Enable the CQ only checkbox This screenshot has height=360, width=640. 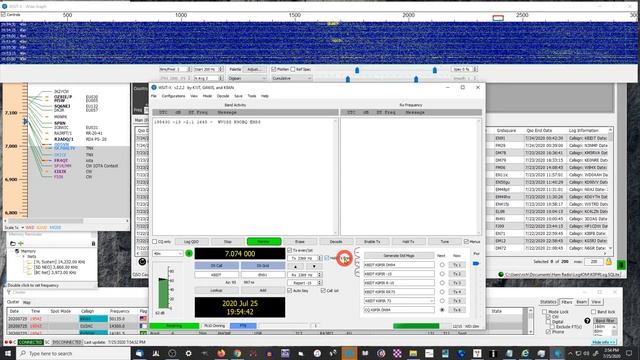(155, 242)
